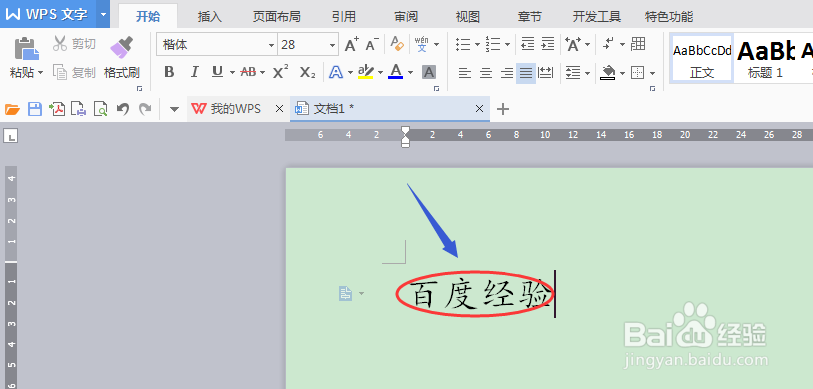Switch to the 审阅 (Review) tab
Screen dimensions: 813x389
tap(406, 17)
